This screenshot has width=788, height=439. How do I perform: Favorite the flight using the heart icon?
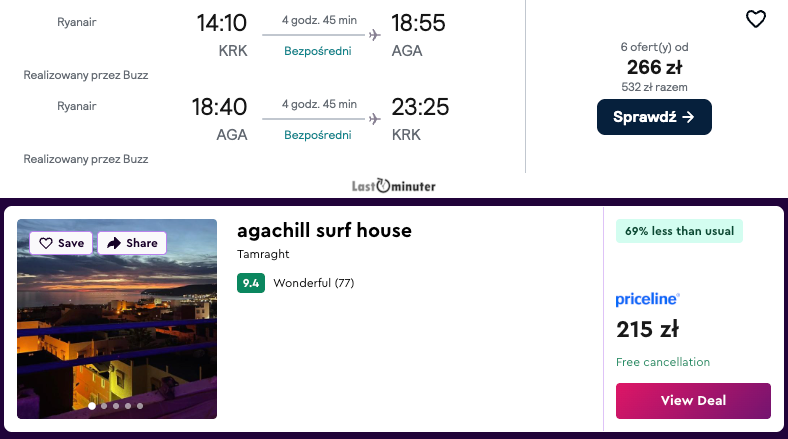point(756,19)
